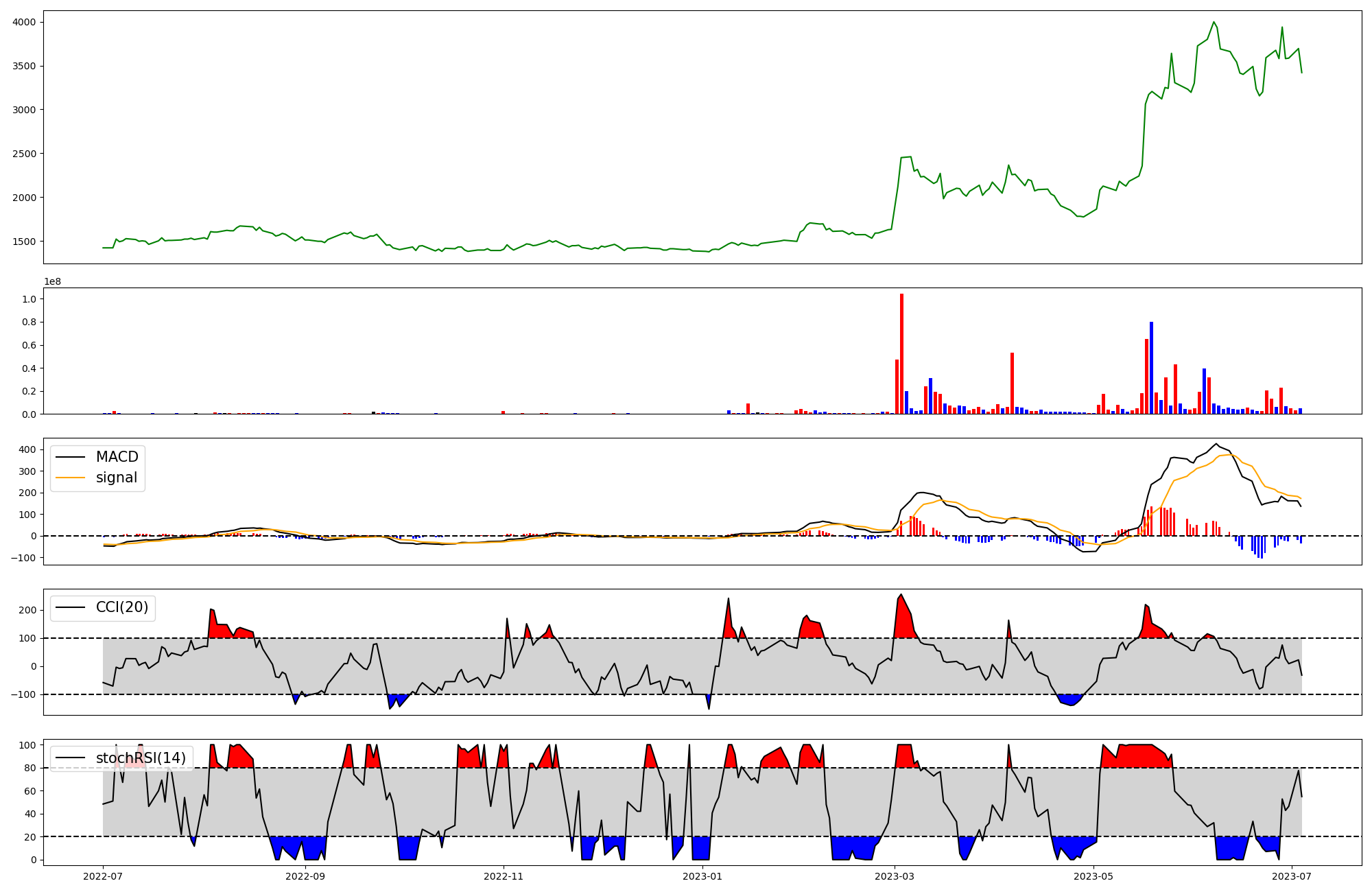1372x892 pixels.
Task: Click the tallest blue volume bar
Action: (1151, 368)
